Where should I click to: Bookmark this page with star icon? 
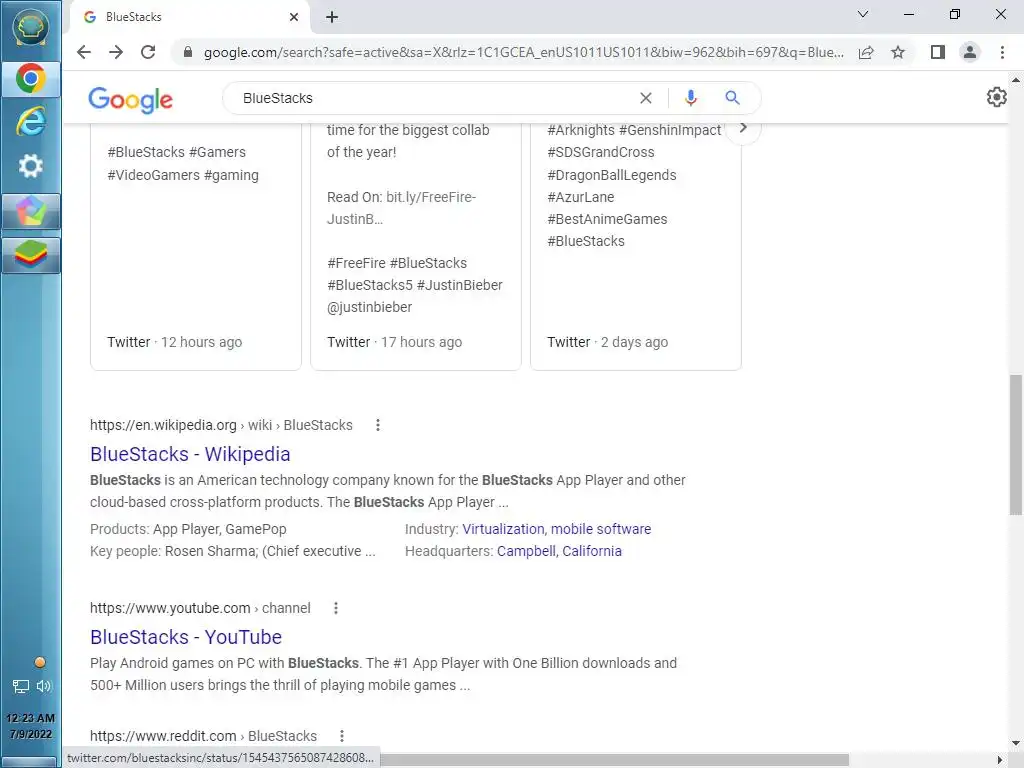898,52
